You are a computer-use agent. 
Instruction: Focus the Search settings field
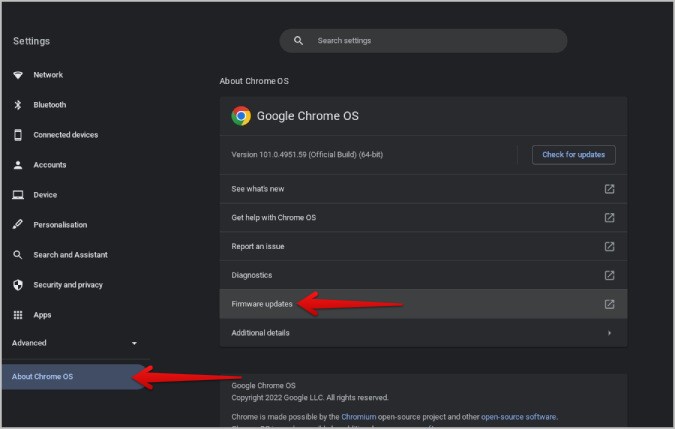423,41
